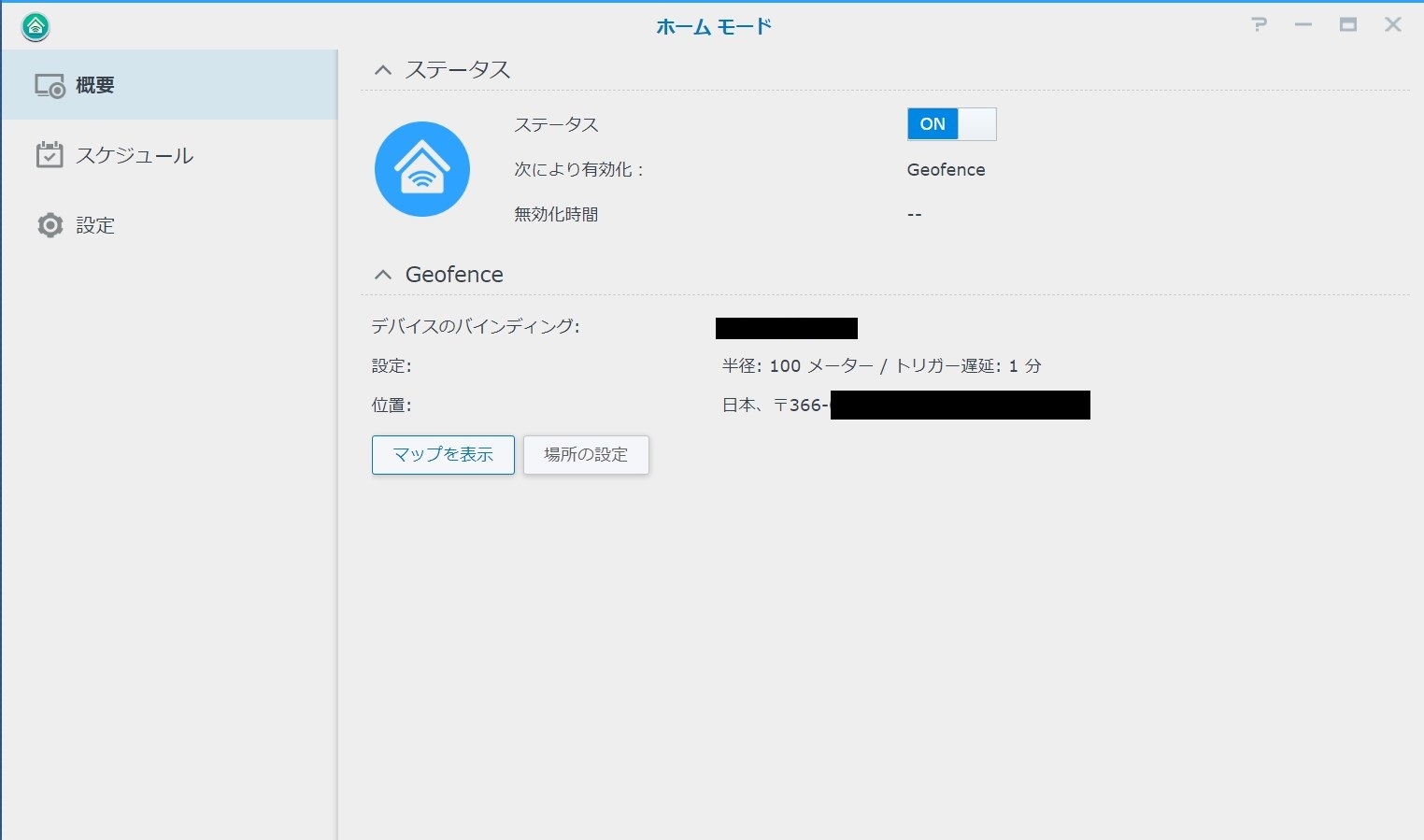Collapse the ステータス section chevron
The width and height of the screenshot is (1424, 840).
point(383,70)
